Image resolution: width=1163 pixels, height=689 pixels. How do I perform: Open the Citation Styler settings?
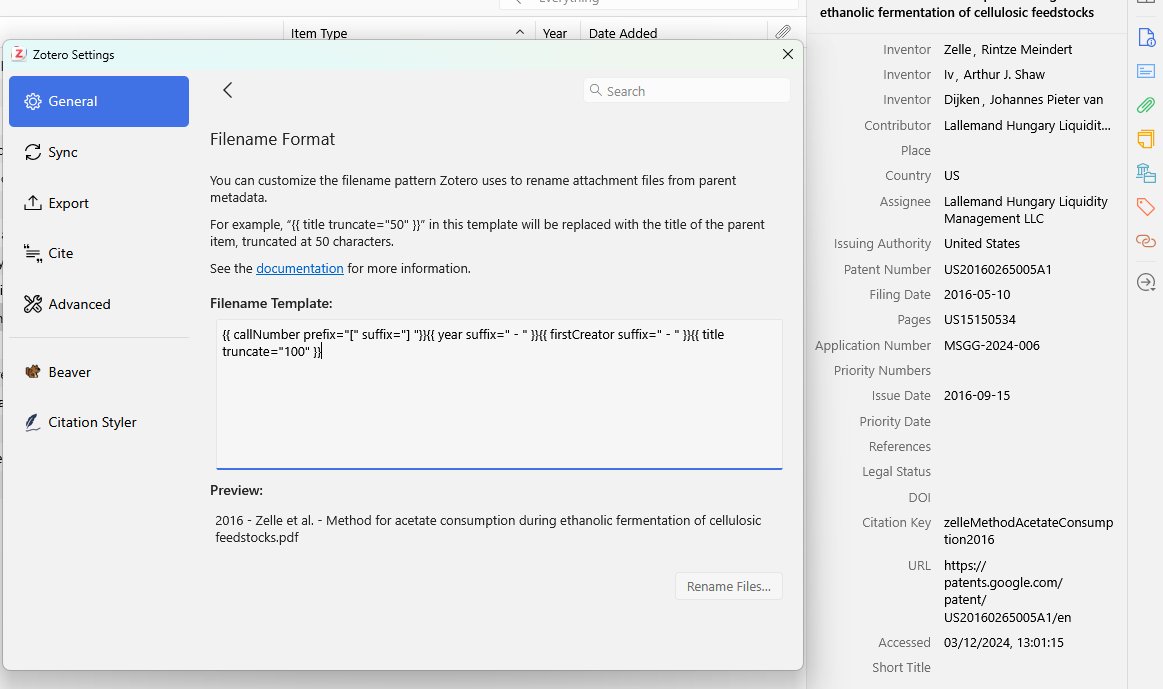pyautogui.click(x=99, y=423)
